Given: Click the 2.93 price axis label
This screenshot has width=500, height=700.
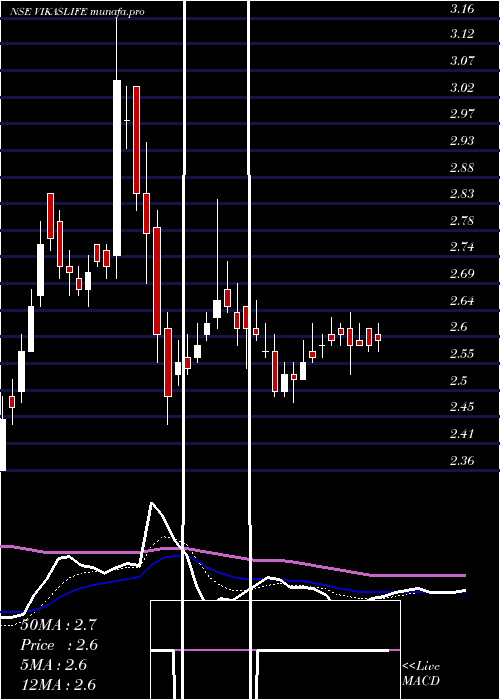Looking at the screenshot, I should pos(462,141).
